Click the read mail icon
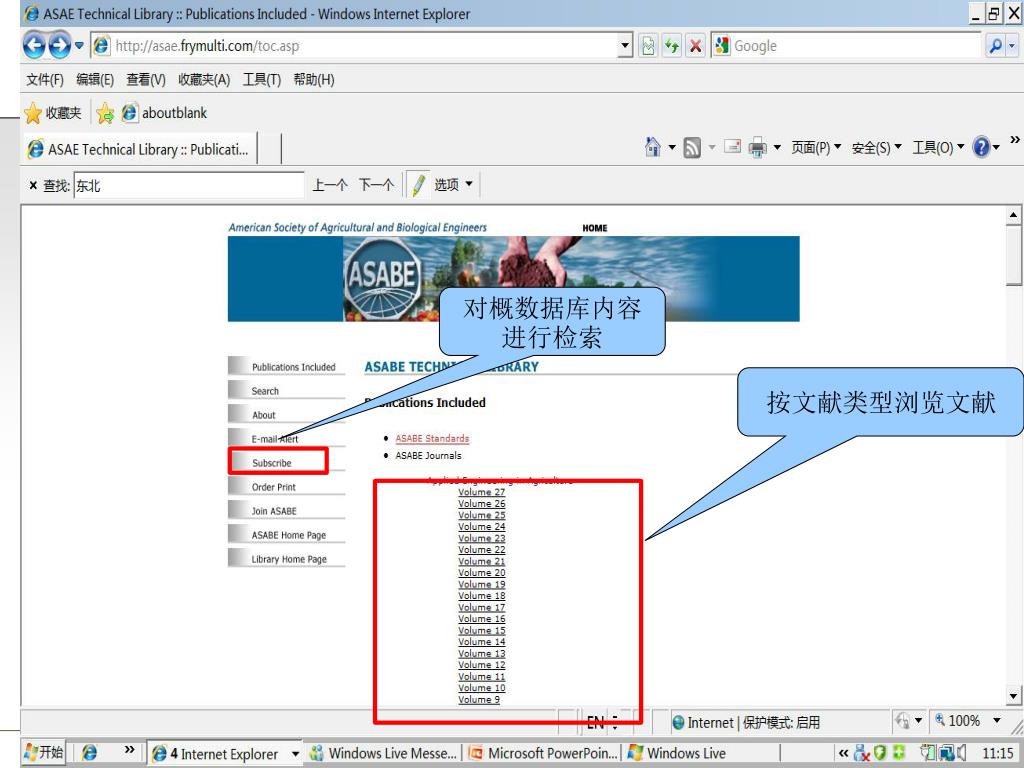 point(733,147)
